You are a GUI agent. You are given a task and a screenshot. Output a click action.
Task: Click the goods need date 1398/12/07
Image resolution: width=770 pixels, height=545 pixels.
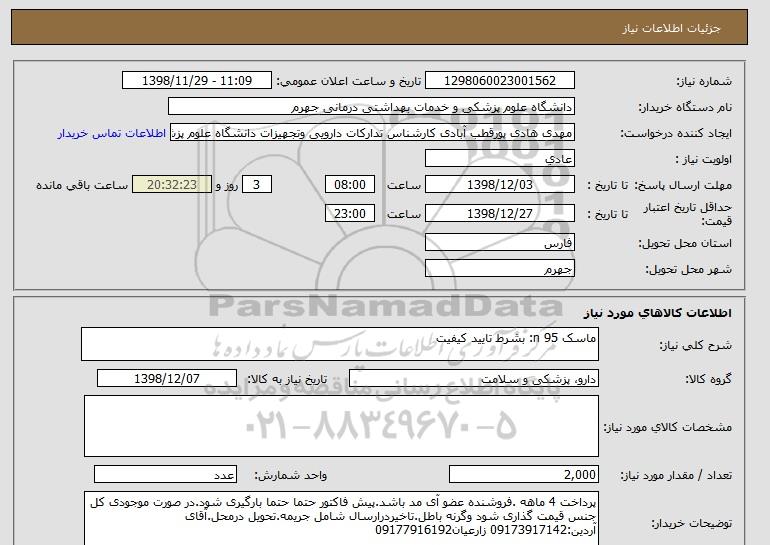(x=167, y=379)
